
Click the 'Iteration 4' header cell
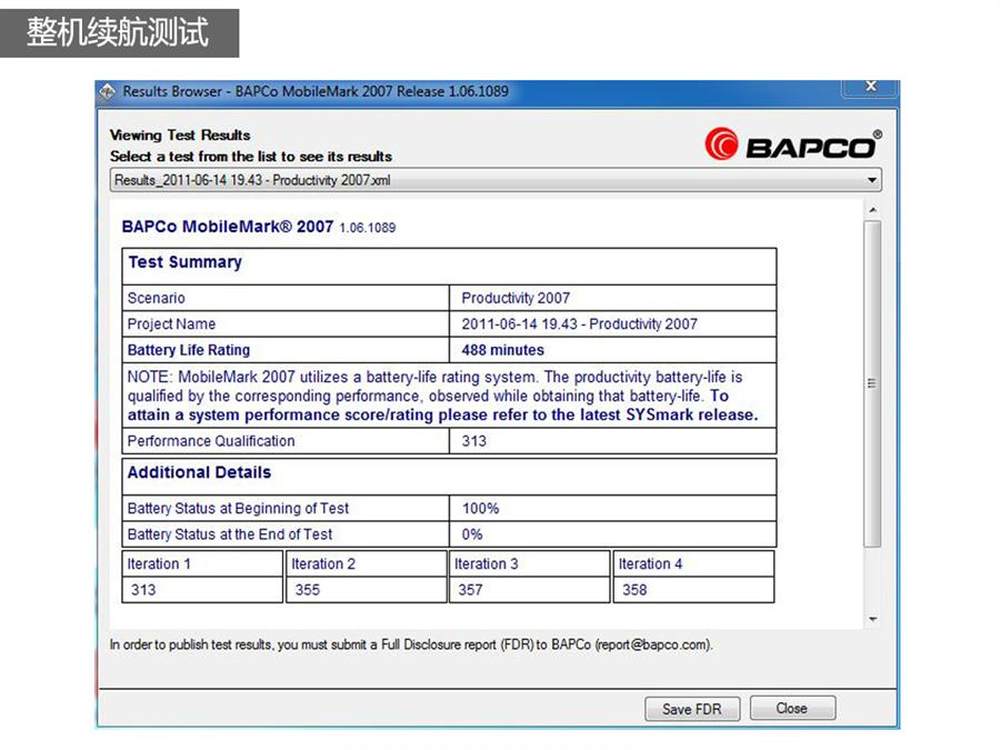(694, 564)
